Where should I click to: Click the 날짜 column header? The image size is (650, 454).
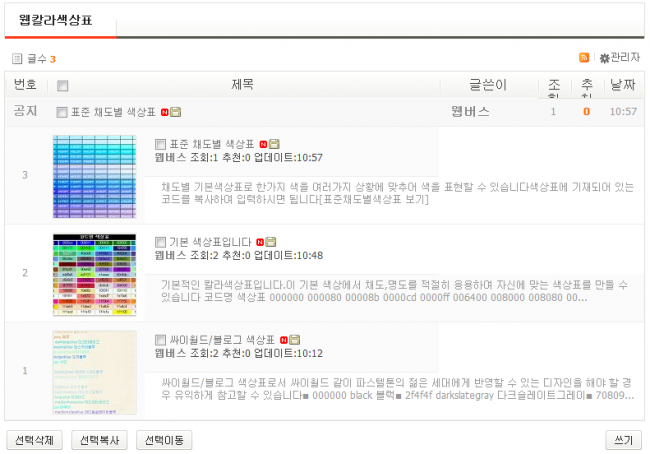coord(623,85)
